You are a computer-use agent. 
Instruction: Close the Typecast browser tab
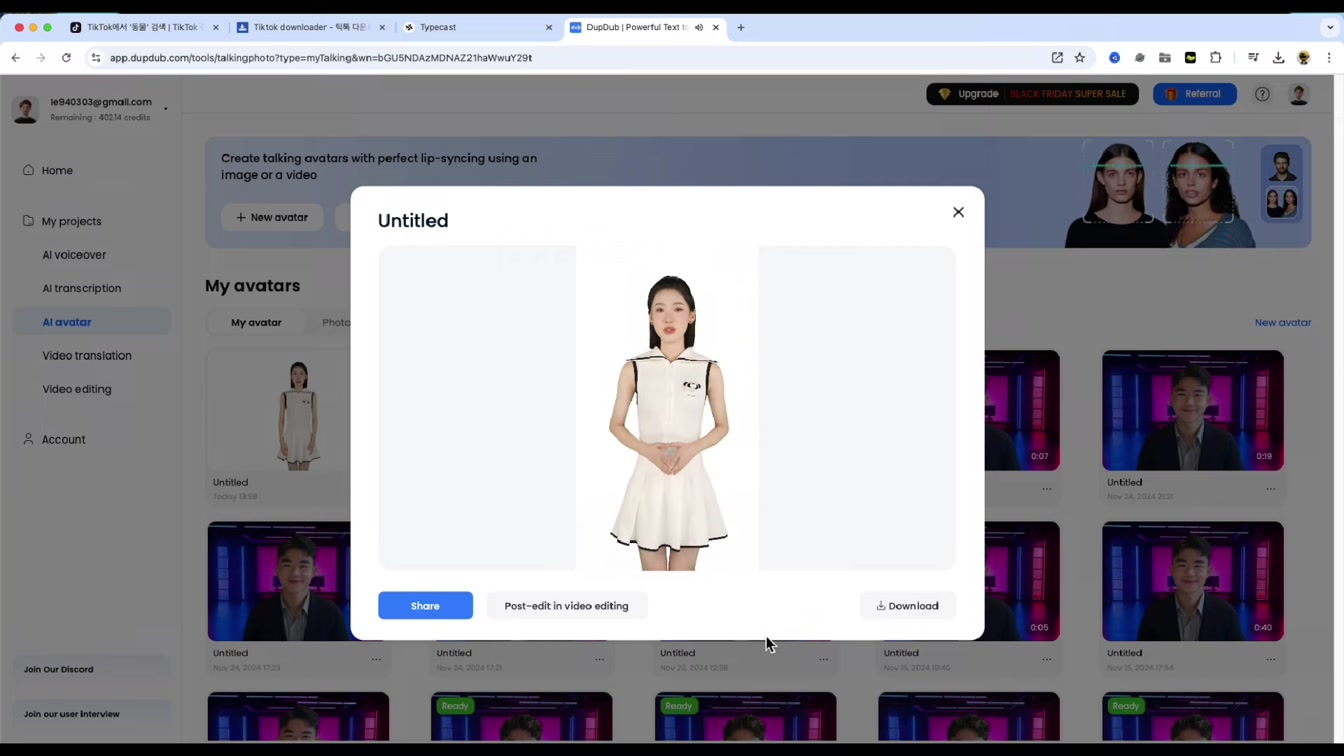point(549,28)
